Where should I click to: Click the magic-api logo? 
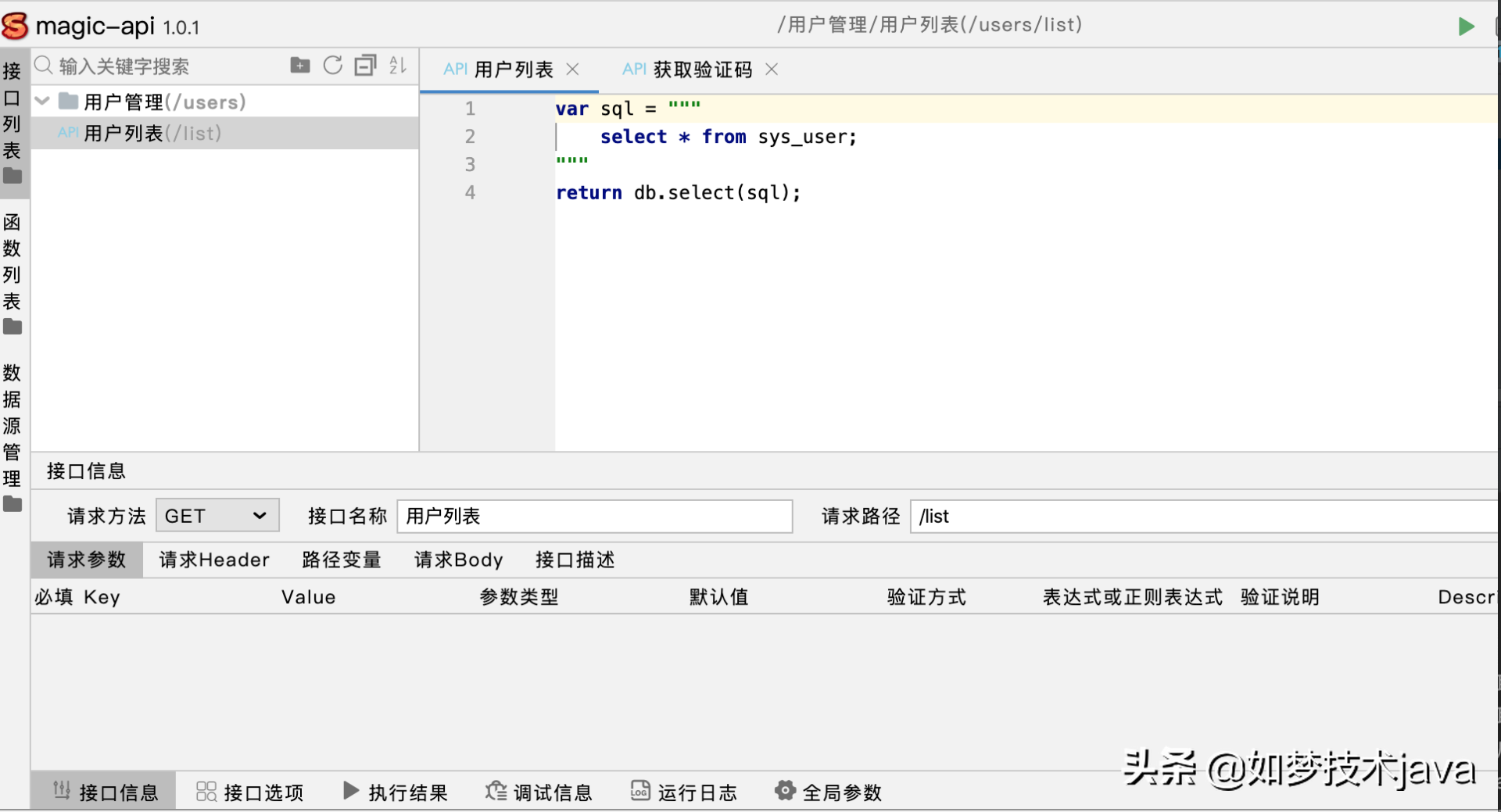16,27
